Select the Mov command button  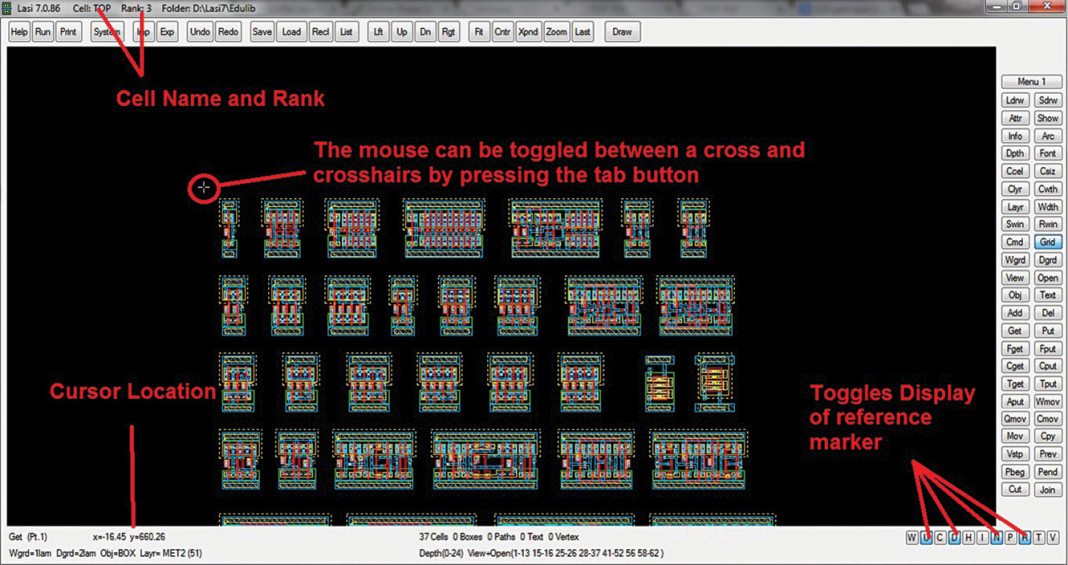1015,437
